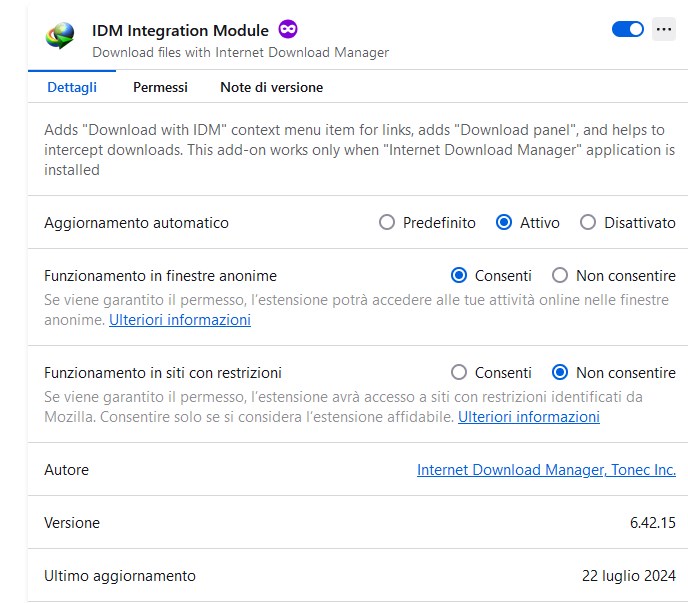Select Disattivato for automatic updates

[x=588, y=223]
